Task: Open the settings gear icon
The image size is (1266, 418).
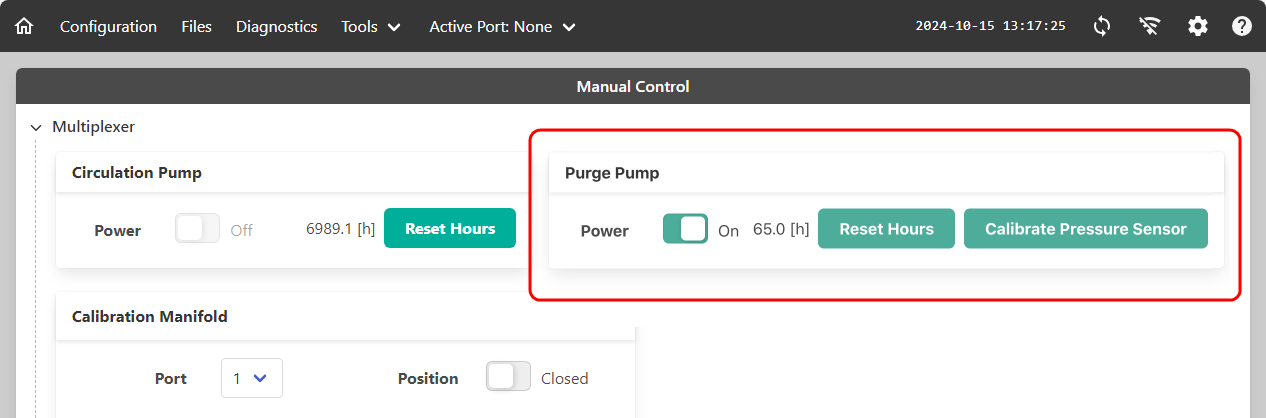Action: (x=1198, y=27)
